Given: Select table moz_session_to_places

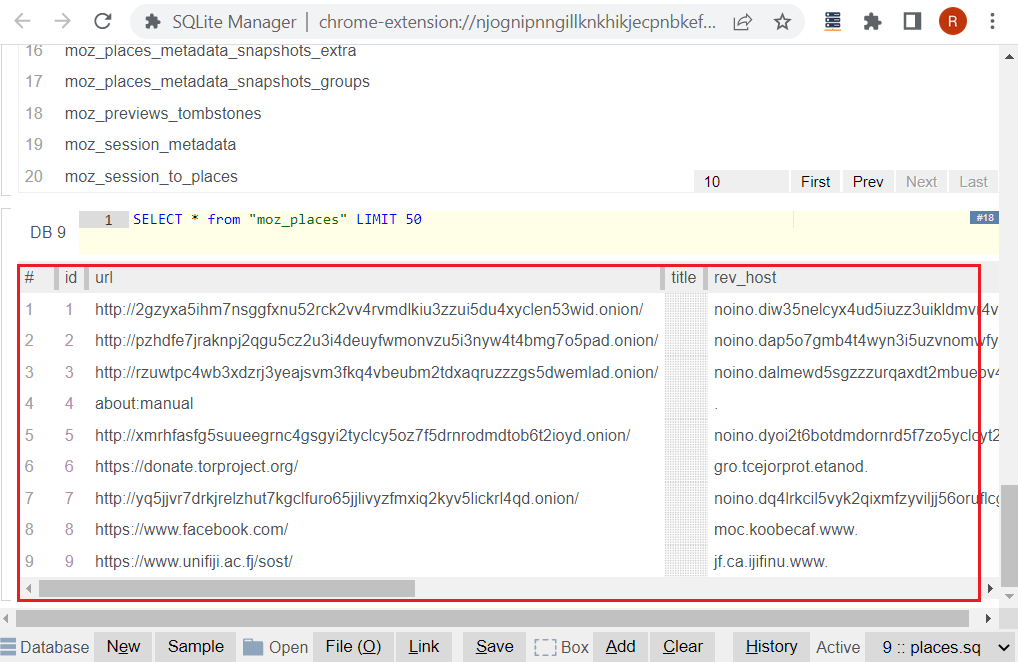Looking at the screenshot, I should point(151,177).
